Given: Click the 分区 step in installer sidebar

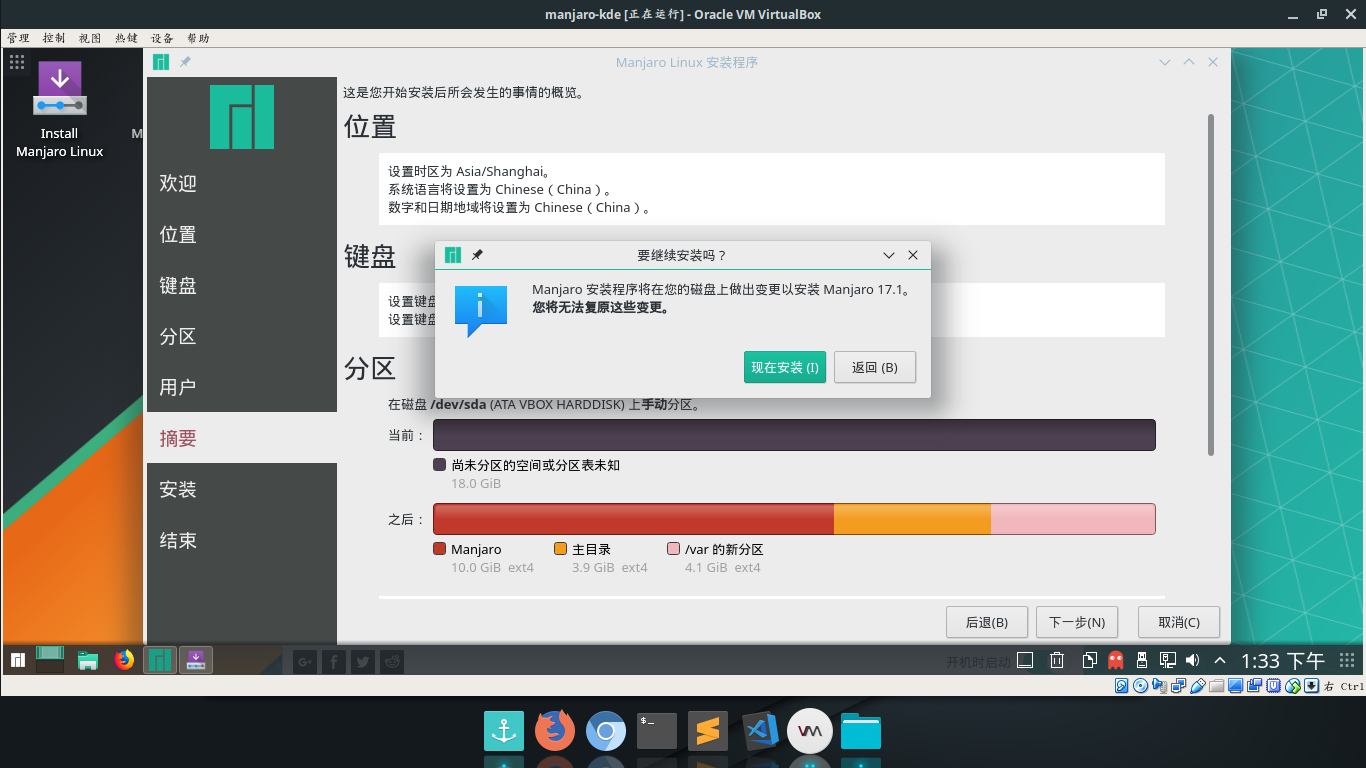Looking at the screenshot, I should click(242, 336).
